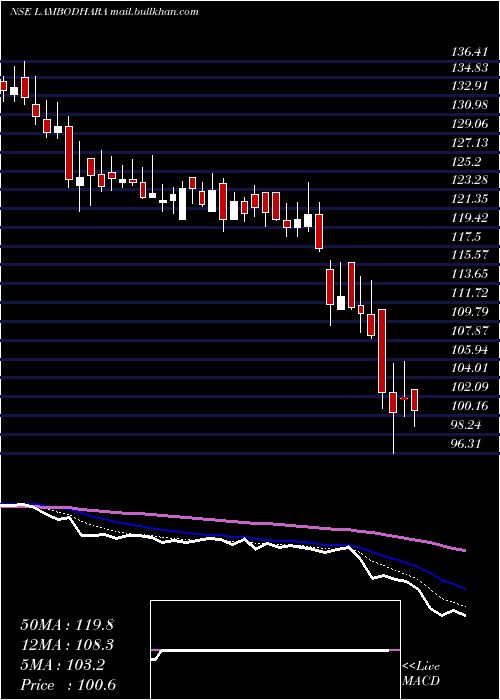Click the 121.35 price level label

471,199
